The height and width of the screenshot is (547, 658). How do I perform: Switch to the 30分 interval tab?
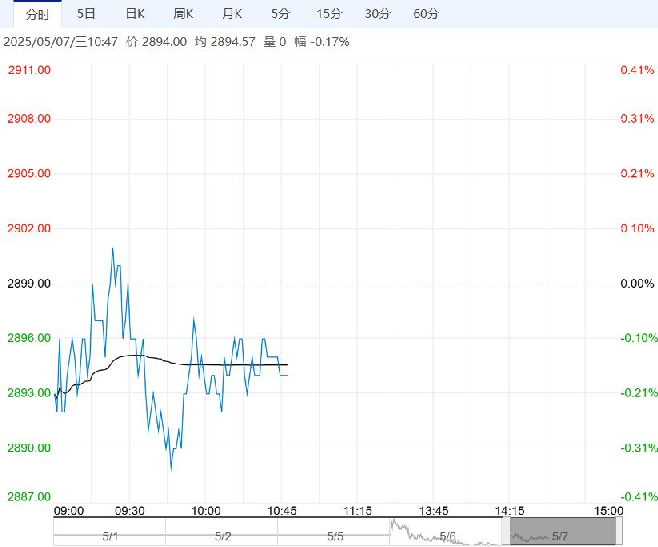[378, 14]
